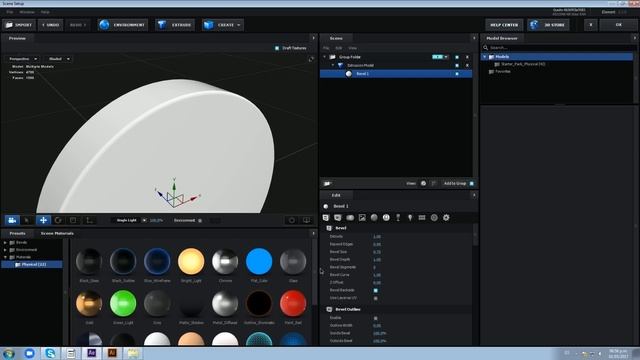Click the clock-shaped icon in Edit toolbar
The width and height of the screenshot is (640, 360).
click(x=434, y=218)
